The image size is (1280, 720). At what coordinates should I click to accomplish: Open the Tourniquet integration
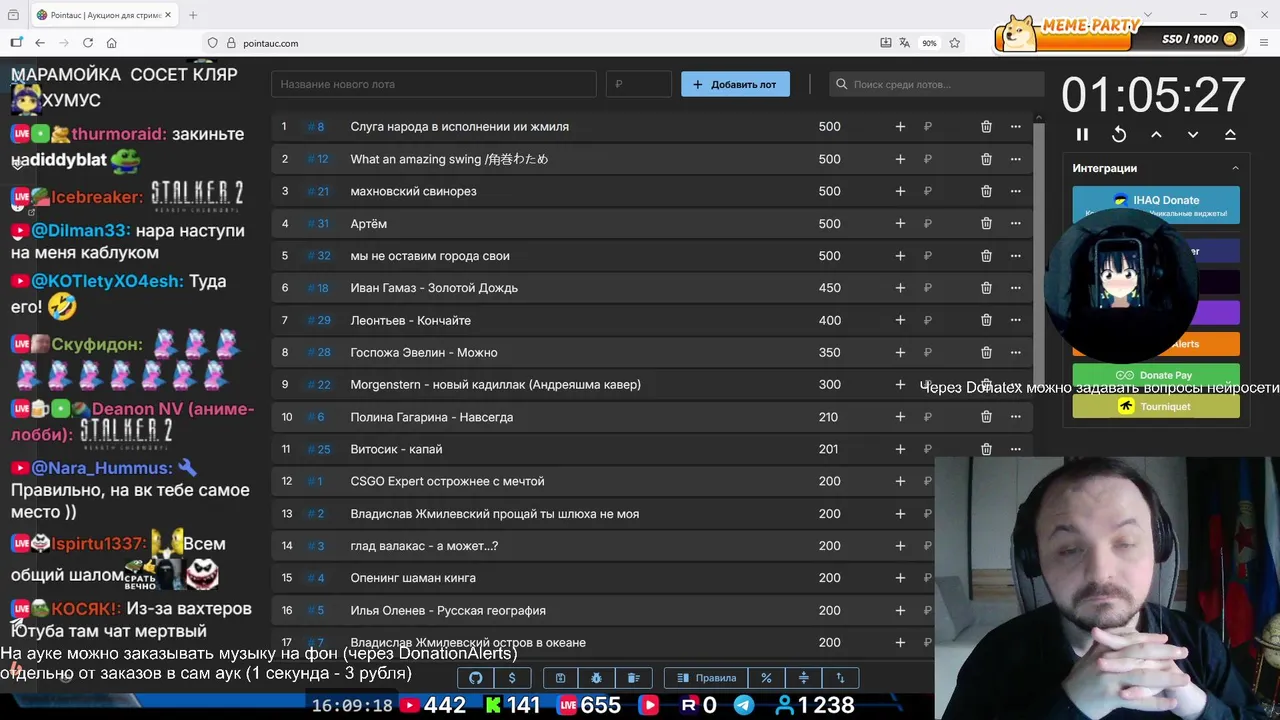[x=1156, y=406]
